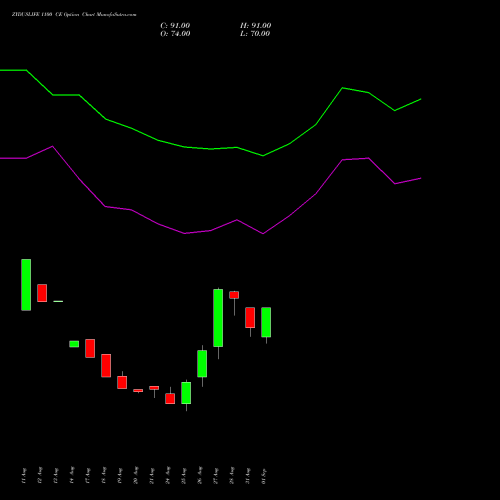The height and width of the screenshot is (500, 500).
Task: Select the small red candle for 28 Aug
Action: pos(234,295)
